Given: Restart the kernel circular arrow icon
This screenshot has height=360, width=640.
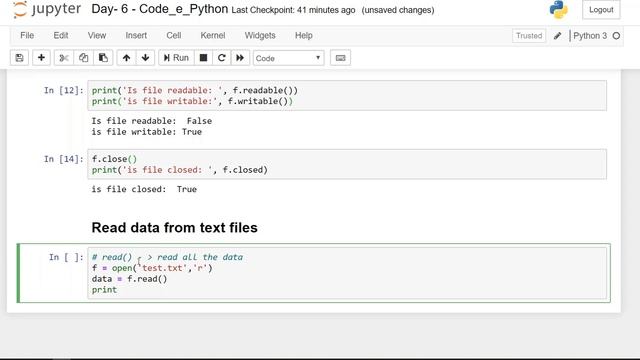Looking at the screenshot, I should 222,58.
